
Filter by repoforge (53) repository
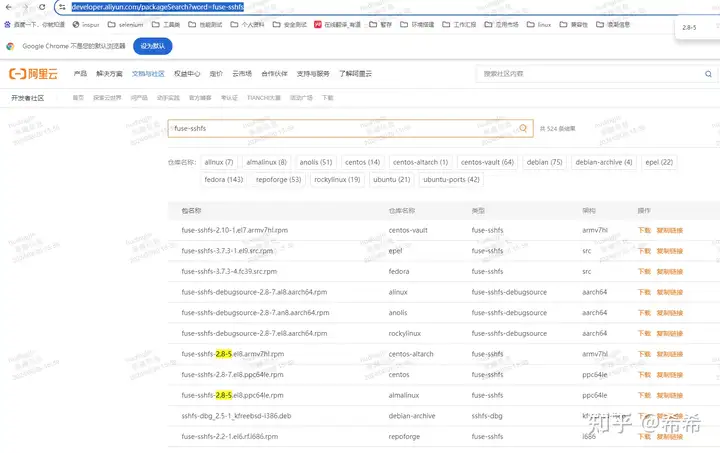click(x=278, y=179)
